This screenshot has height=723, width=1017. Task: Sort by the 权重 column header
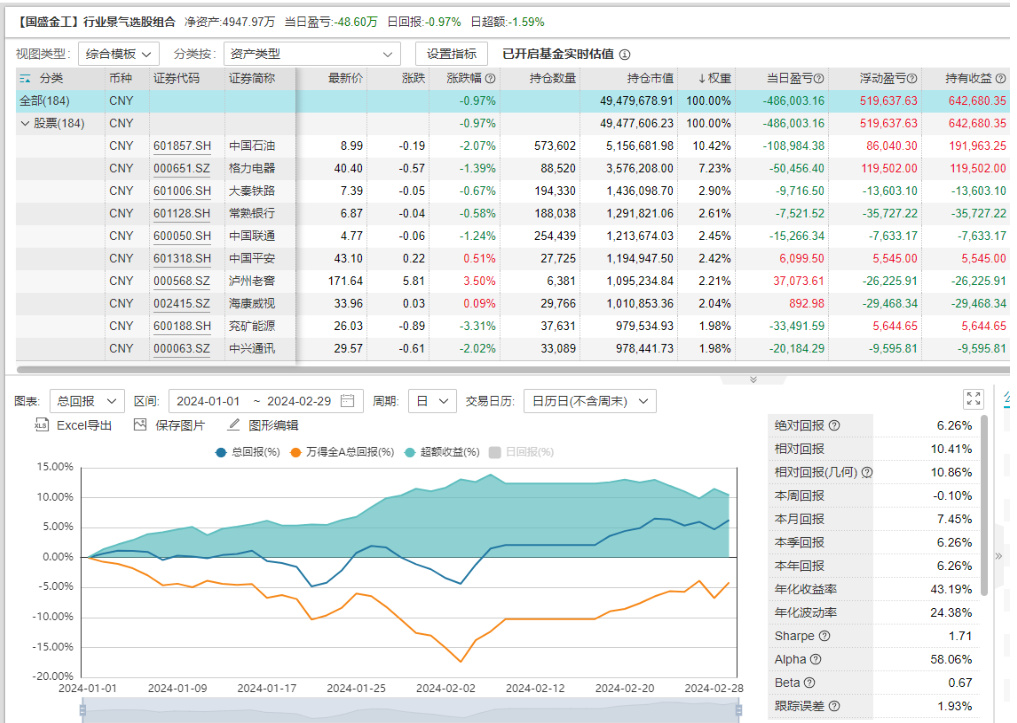coord(710,78)
